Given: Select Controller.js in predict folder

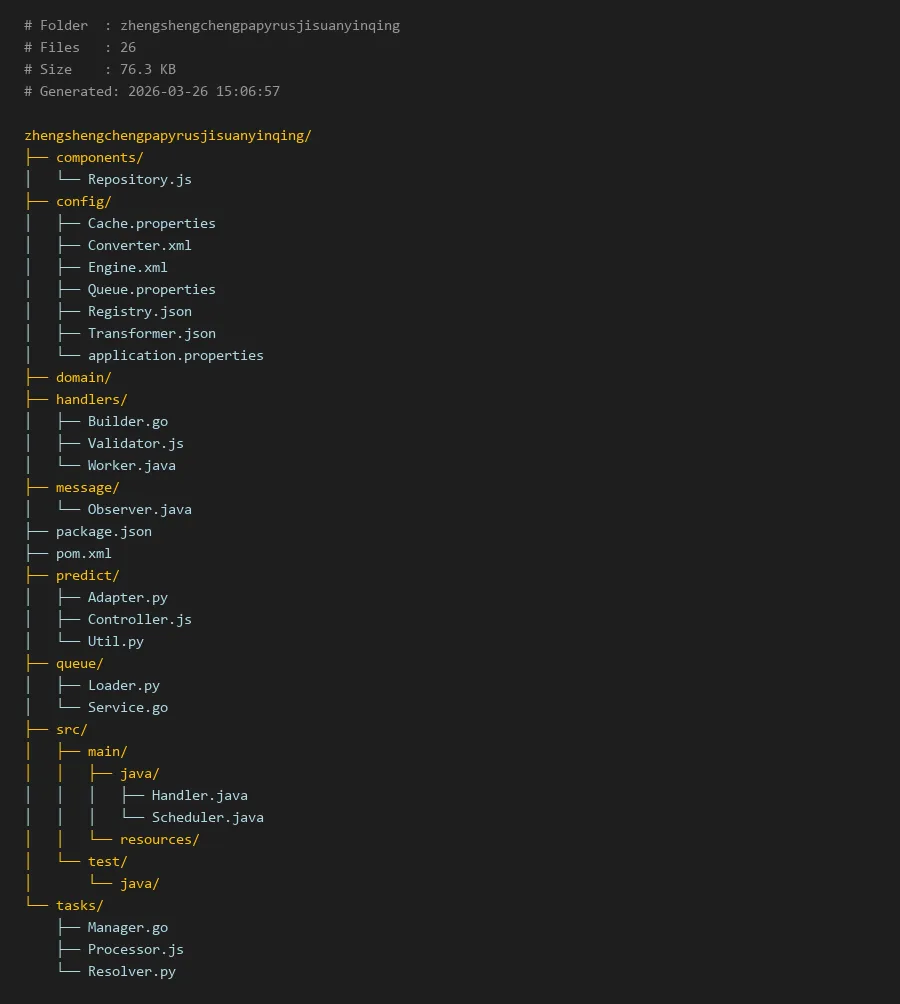Looking at the screenshot, I should pyautogui.click(x=139, y=619).
